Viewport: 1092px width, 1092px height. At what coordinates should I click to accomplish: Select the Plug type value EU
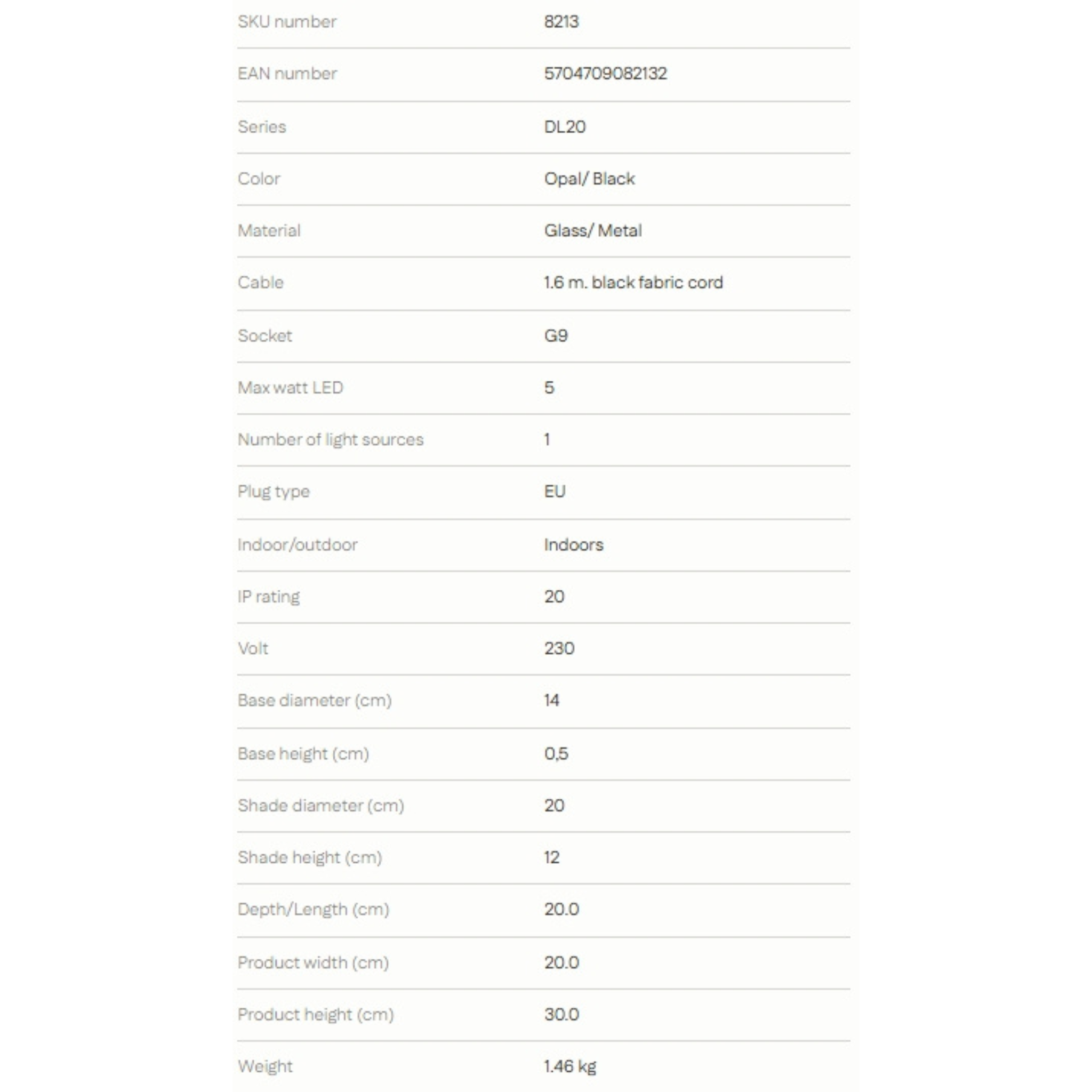[x=555, y=491]
